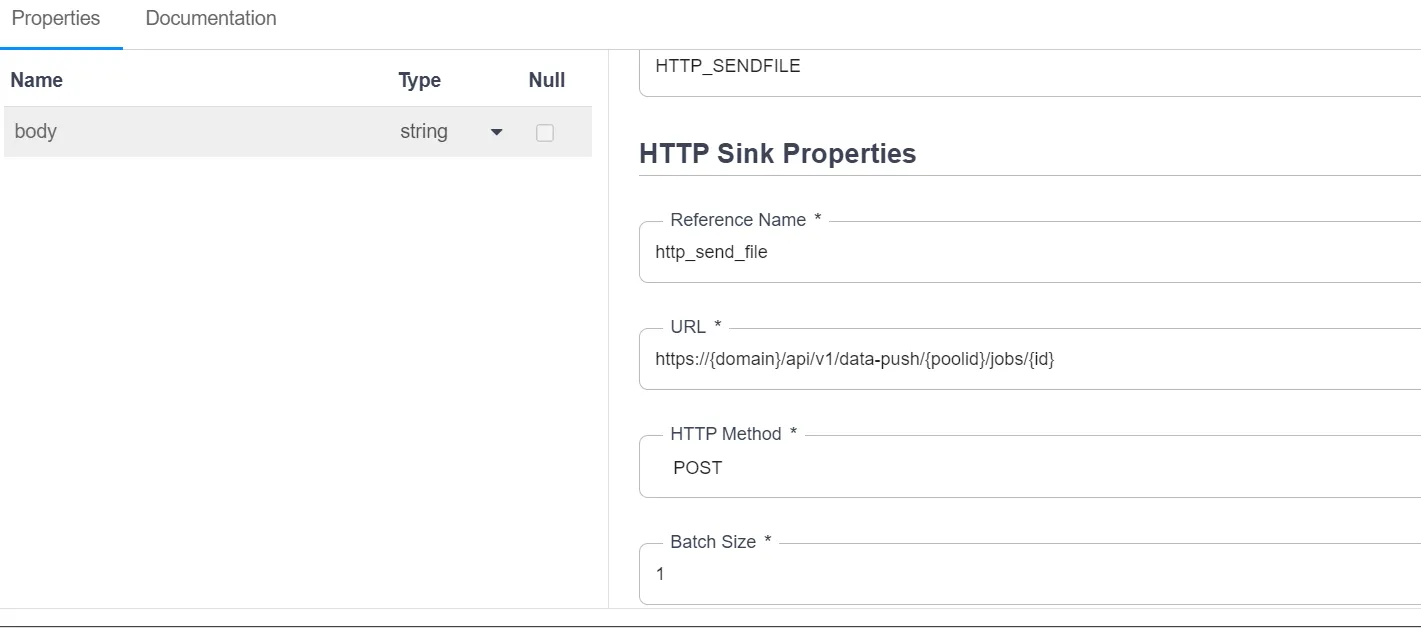Toggle the Null checkbox for body
1421x633 pixels.
point(545,133)
